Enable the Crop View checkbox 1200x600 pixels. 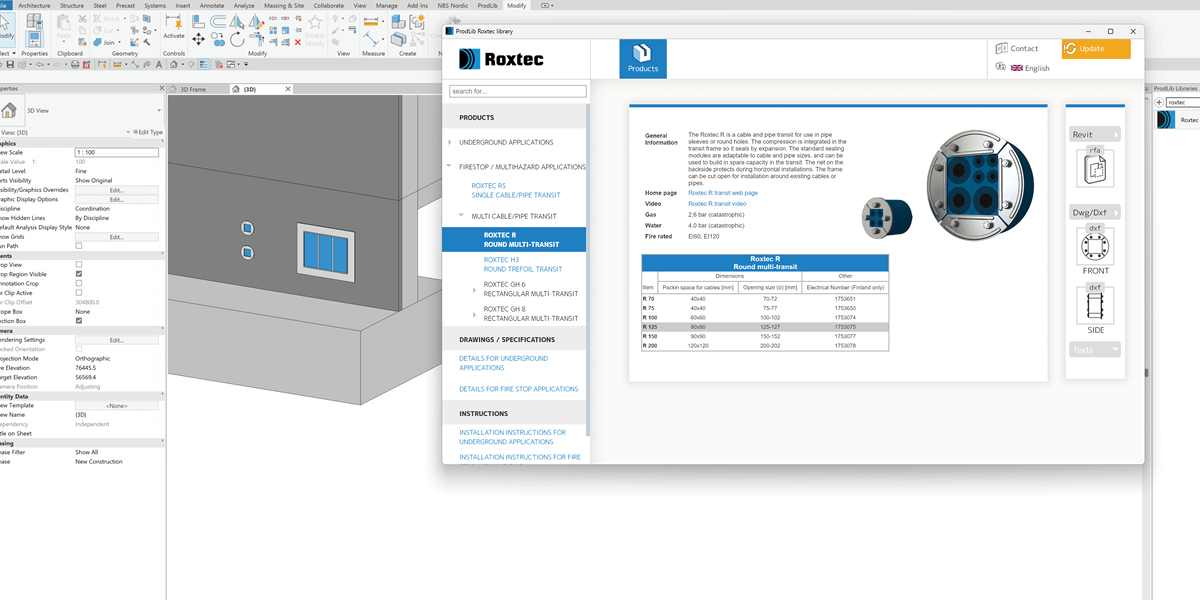(79, 264)
